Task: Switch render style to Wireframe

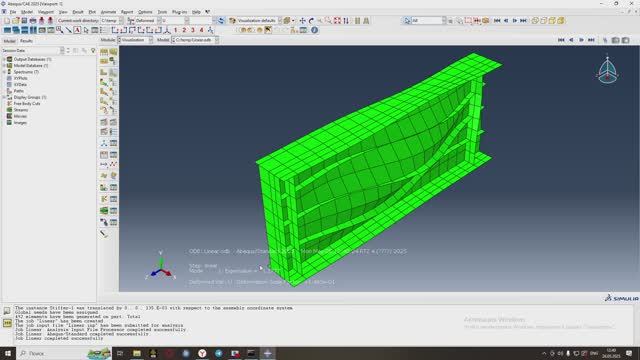Action: point(535,20)
